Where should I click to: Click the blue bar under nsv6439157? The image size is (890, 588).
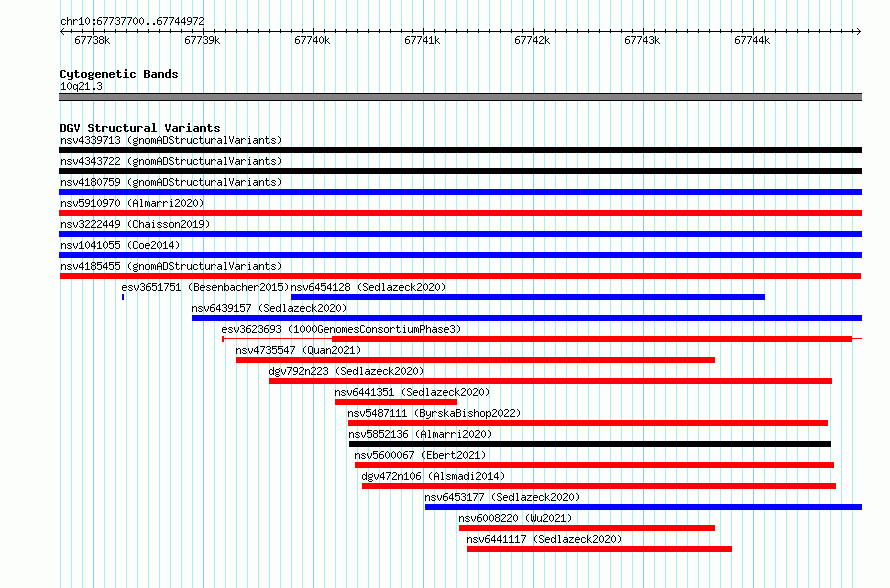527,318
